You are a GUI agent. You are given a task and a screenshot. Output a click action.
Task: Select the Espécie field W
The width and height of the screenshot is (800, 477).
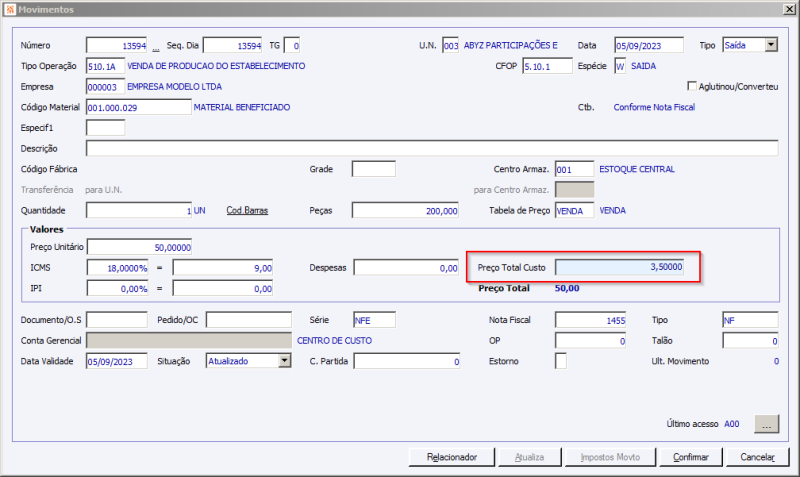click(620, 66)
